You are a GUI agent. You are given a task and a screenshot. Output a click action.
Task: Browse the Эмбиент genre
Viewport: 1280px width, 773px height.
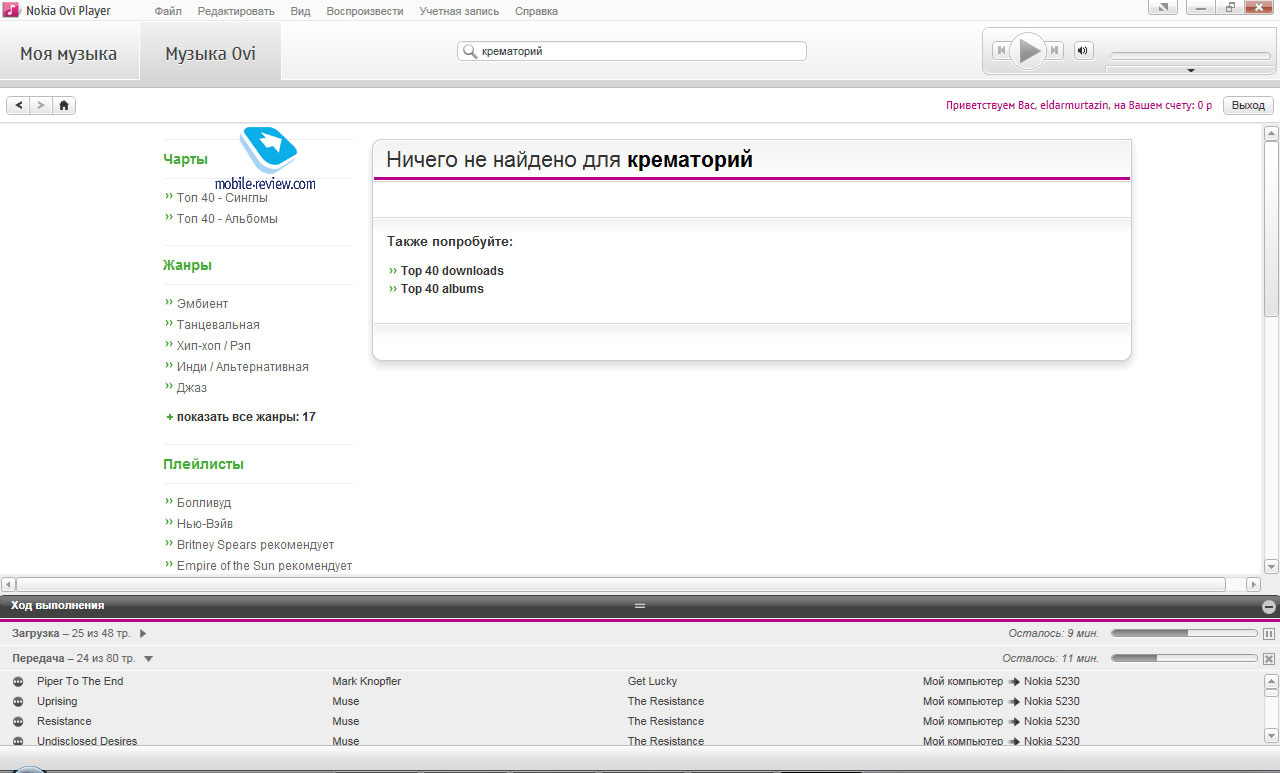point(202,304)
